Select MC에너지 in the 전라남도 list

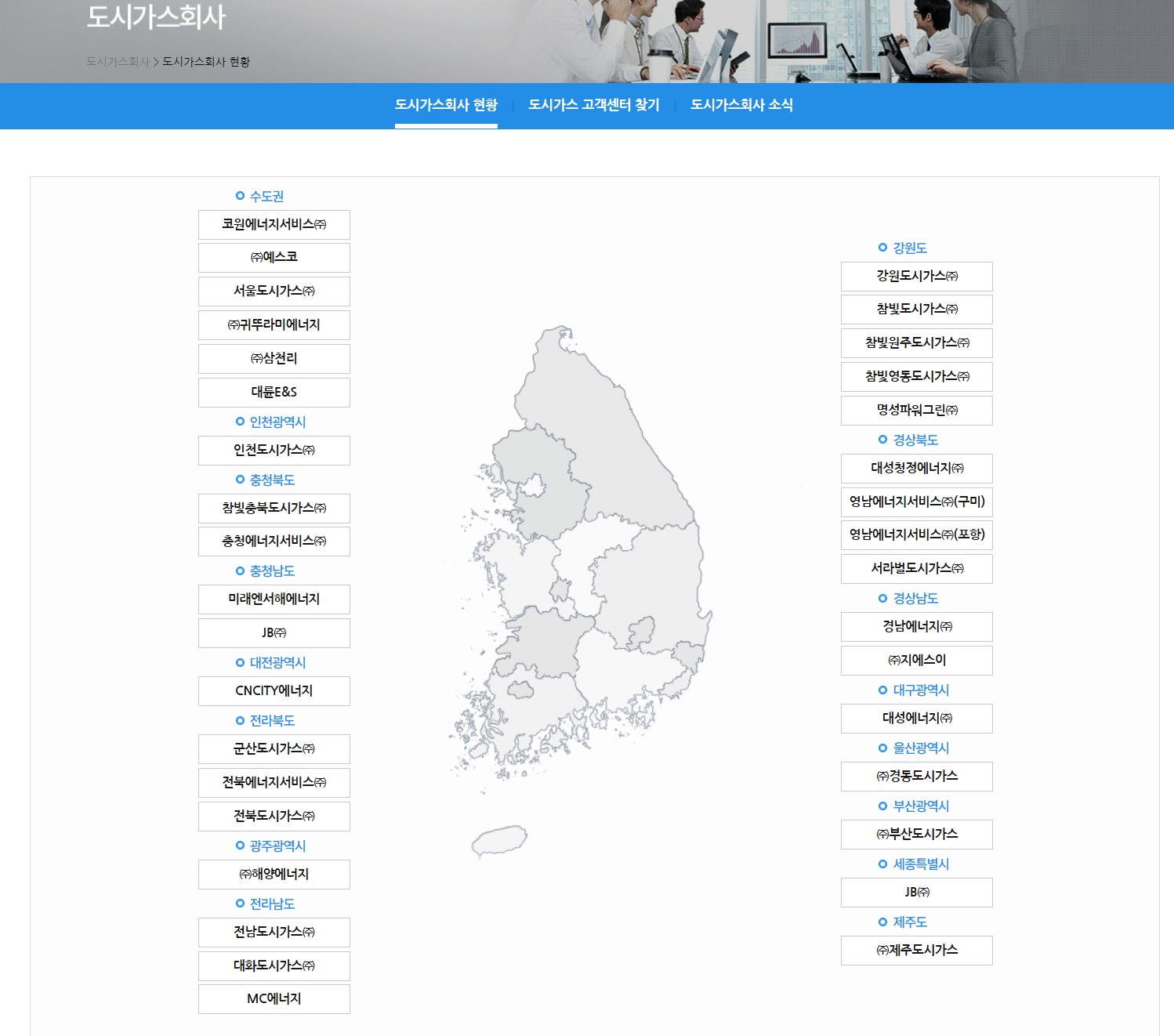[x=274, y=998]
